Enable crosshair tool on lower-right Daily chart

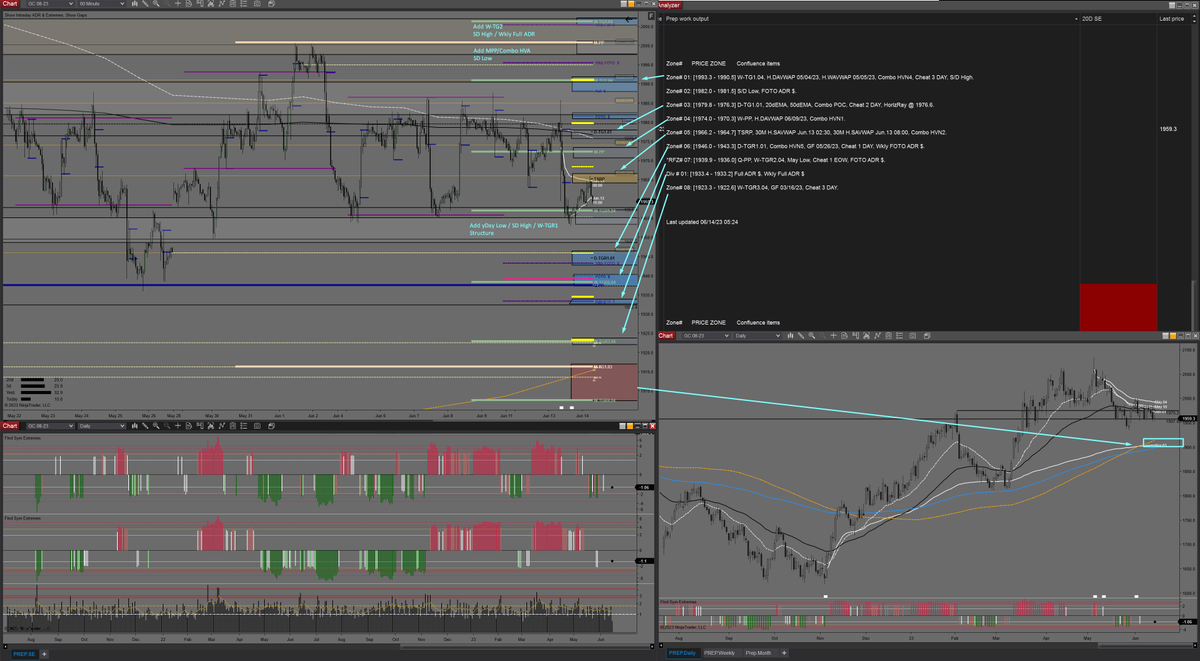point(834,336)
